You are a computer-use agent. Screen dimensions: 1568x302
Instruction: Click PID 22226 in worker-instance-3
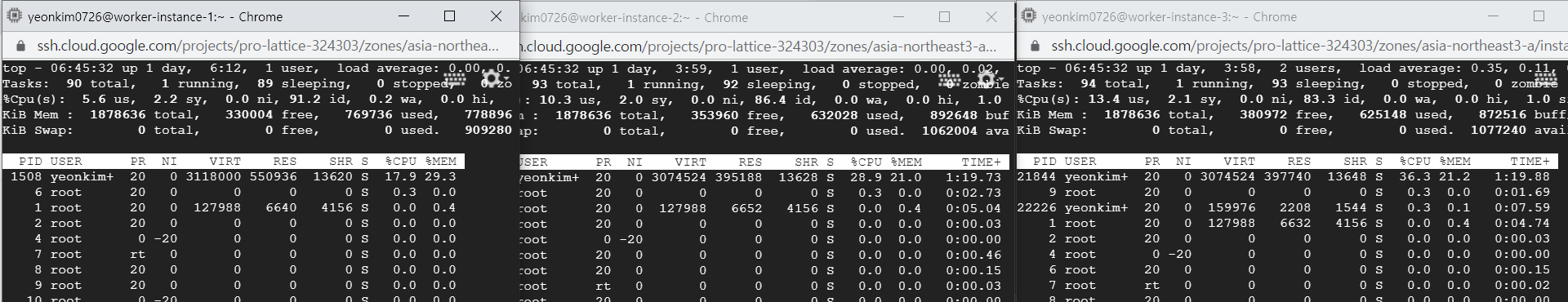tap(1036, 207)
